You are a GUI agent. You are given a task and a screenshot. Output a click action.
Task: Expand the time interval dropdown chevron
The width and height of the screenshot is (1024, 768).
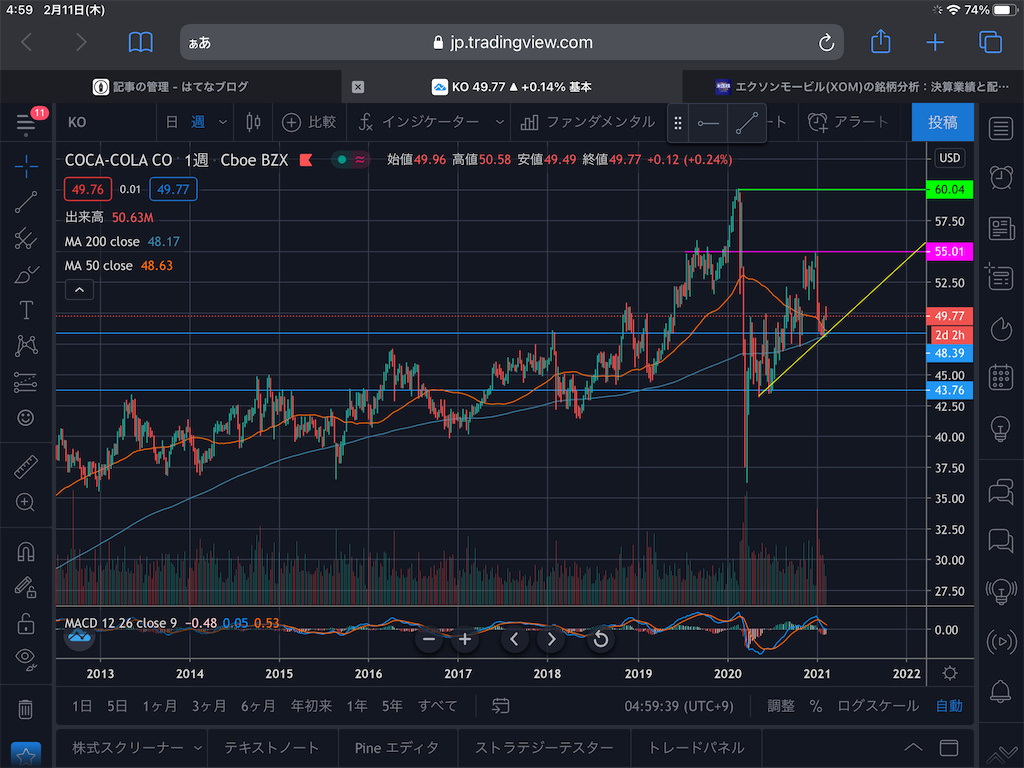[x=223, y=122]
